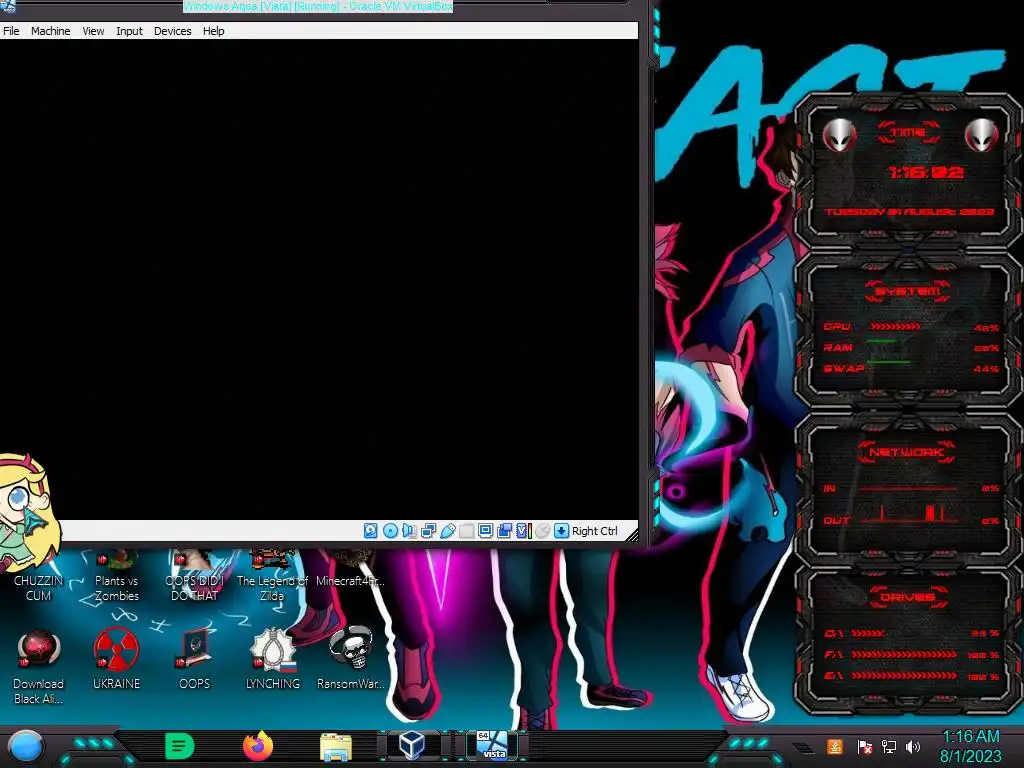Launch Firefox from the taskbar
This screenshot has height=768, width=1024.
click(x=258, y=746)
